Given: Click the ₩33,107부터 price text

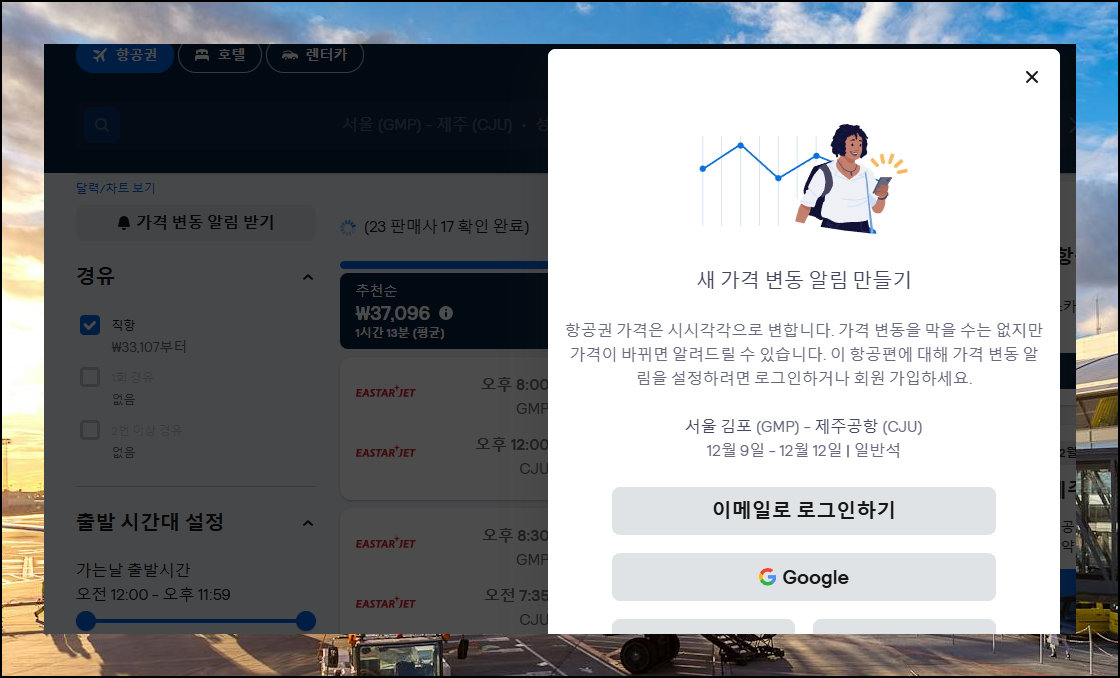Looking at the screenshot, I should pos(149,347).
